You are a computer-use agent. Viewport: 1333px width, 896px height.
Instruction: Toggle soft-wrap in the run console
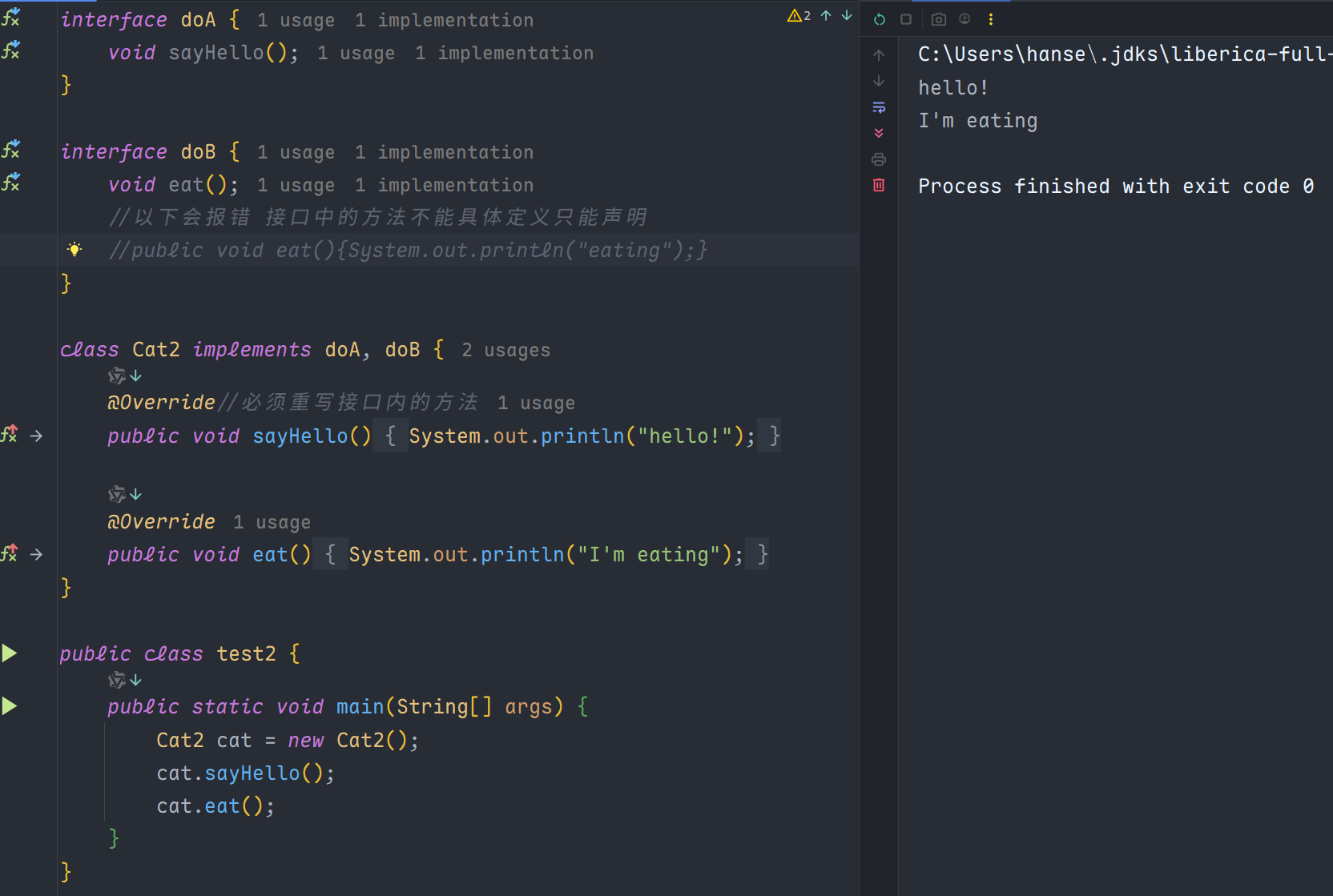point(879,107)
